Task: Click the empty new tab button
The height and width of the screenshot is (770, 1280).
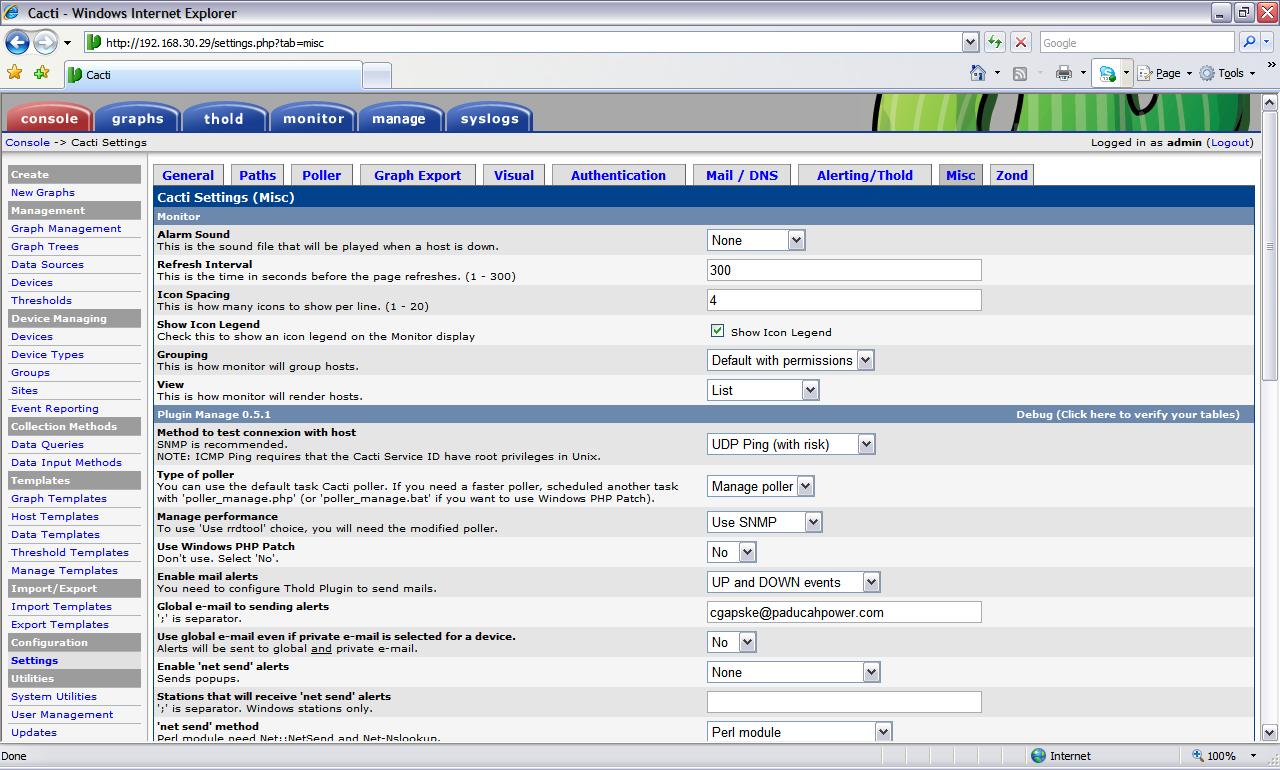Action: click(376, 75)
